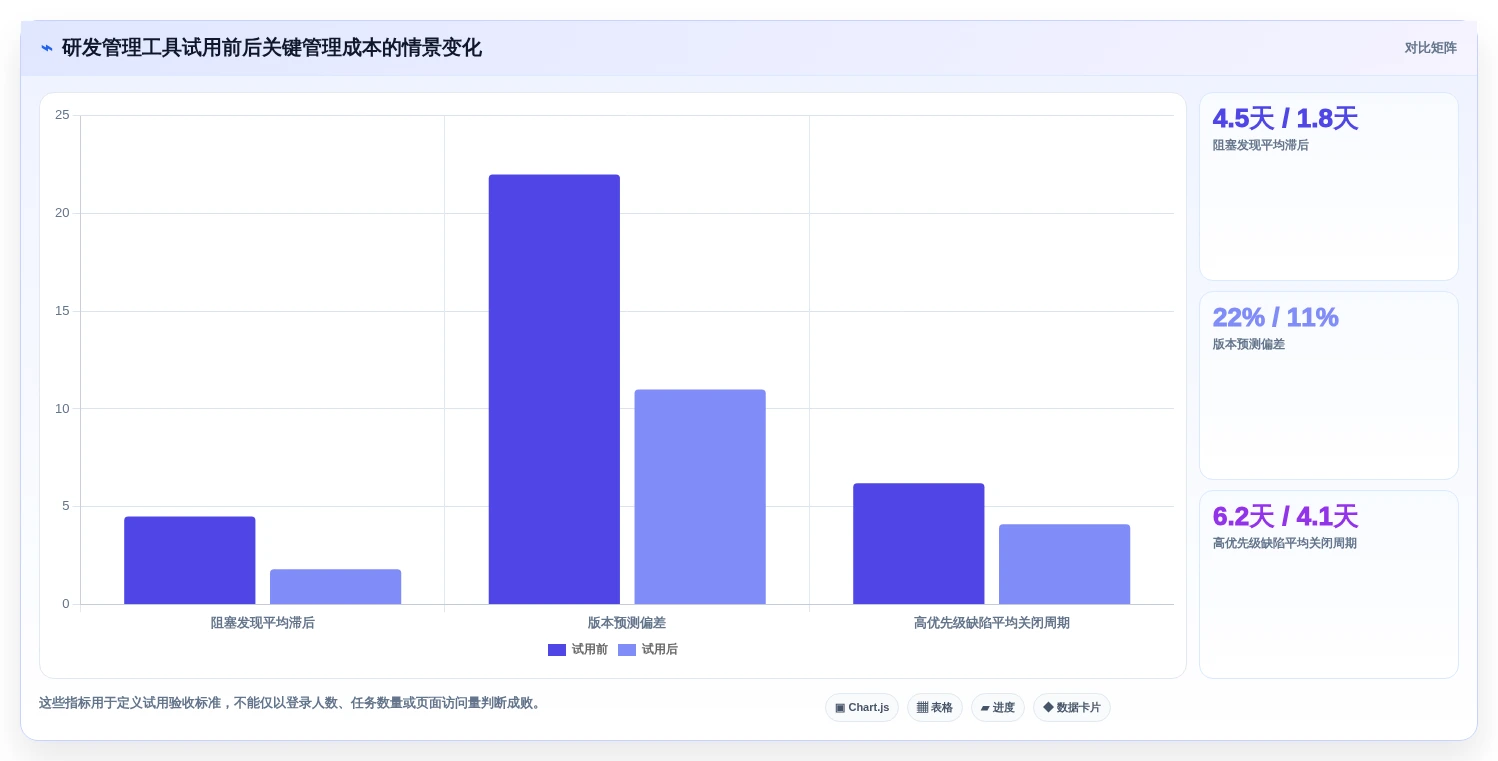Click the 试用后 bar for 高优先级缺陷平均关闭周期
The height and width of the screenshot is (761, 1498).
tap(1065, 564)
